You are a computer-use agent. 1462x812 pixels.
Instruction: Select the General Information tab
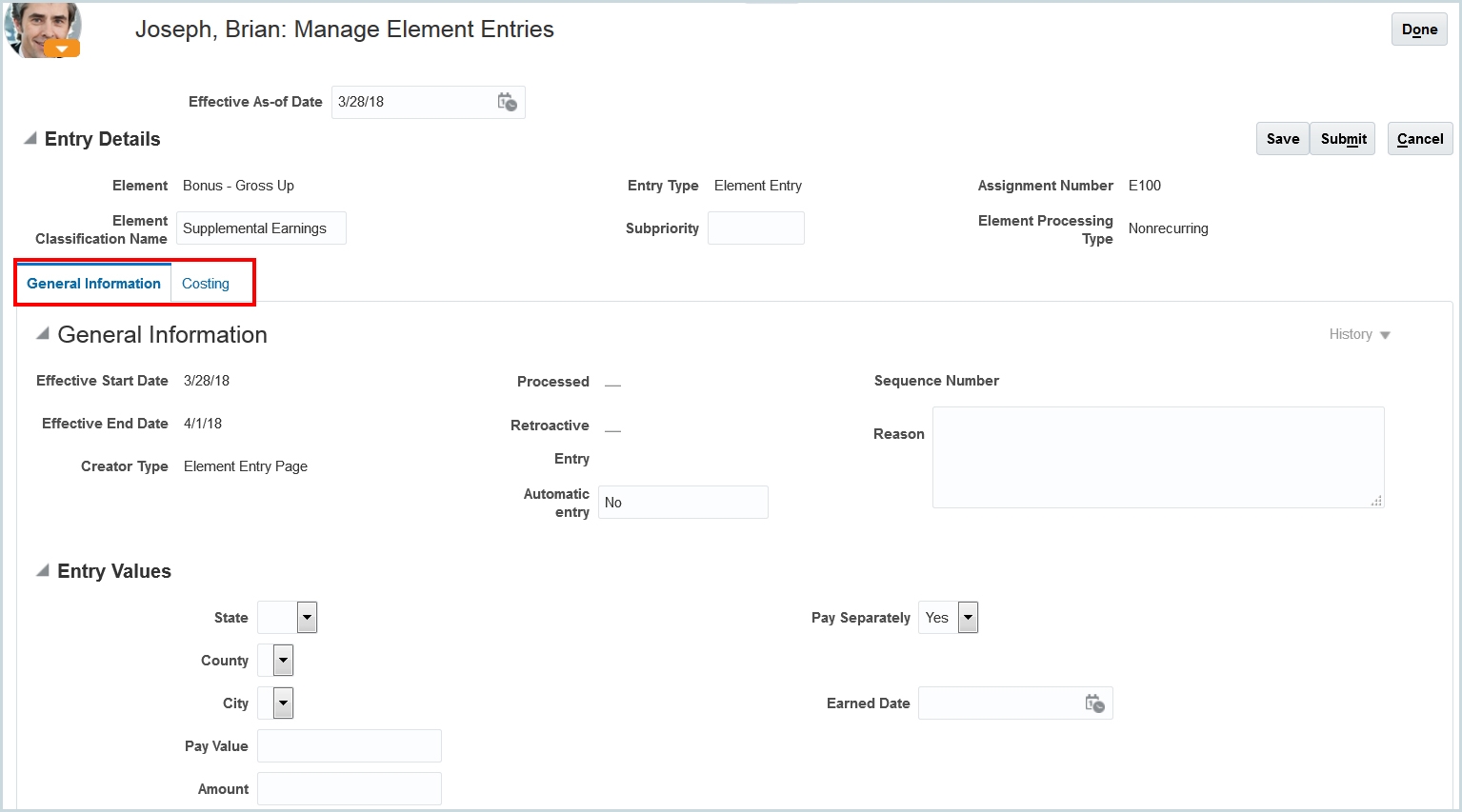[x=92, y=283]
